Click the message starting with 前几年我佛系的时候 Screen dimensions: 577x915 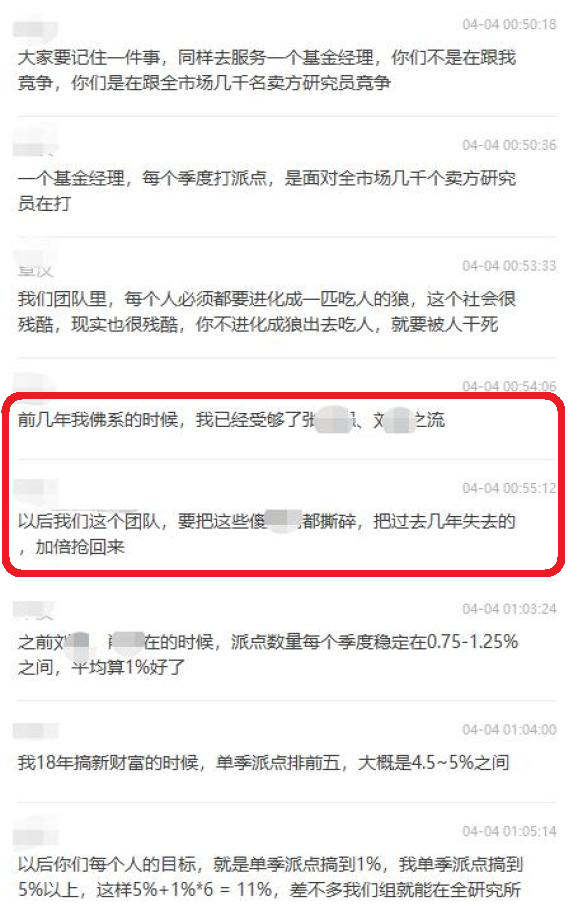(x=231, y=420)
